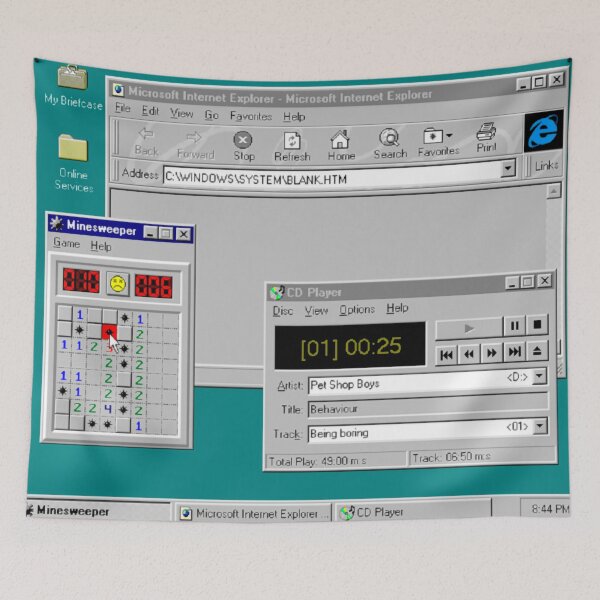Open the Artist drive dropdown in CD Player
The height and width of the screenshot is (600, 600).
[539, 377]
